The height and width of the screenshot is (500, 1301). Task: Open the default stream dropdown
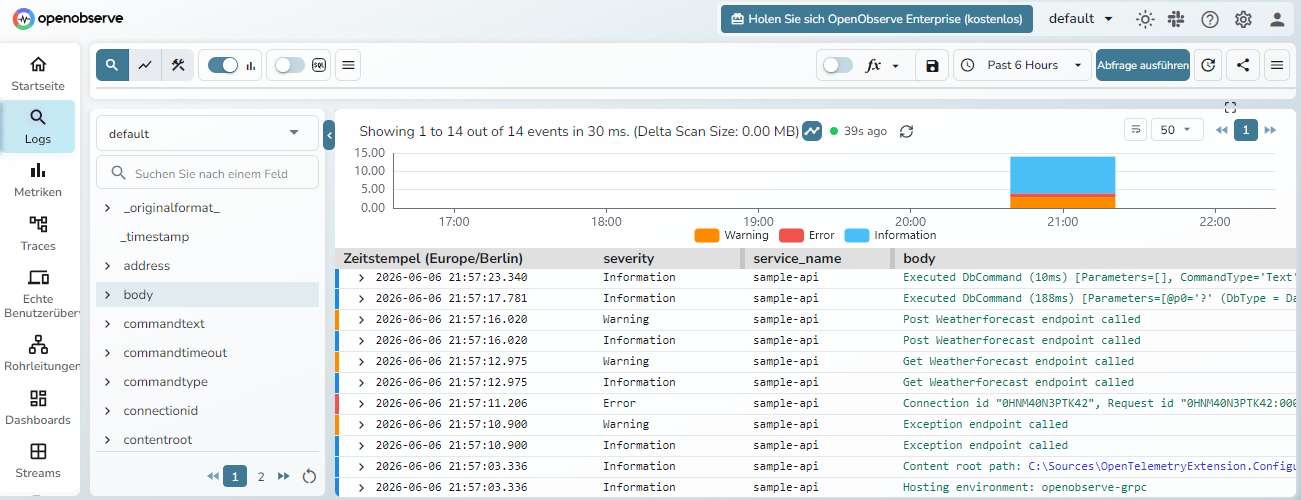(207, 133)
